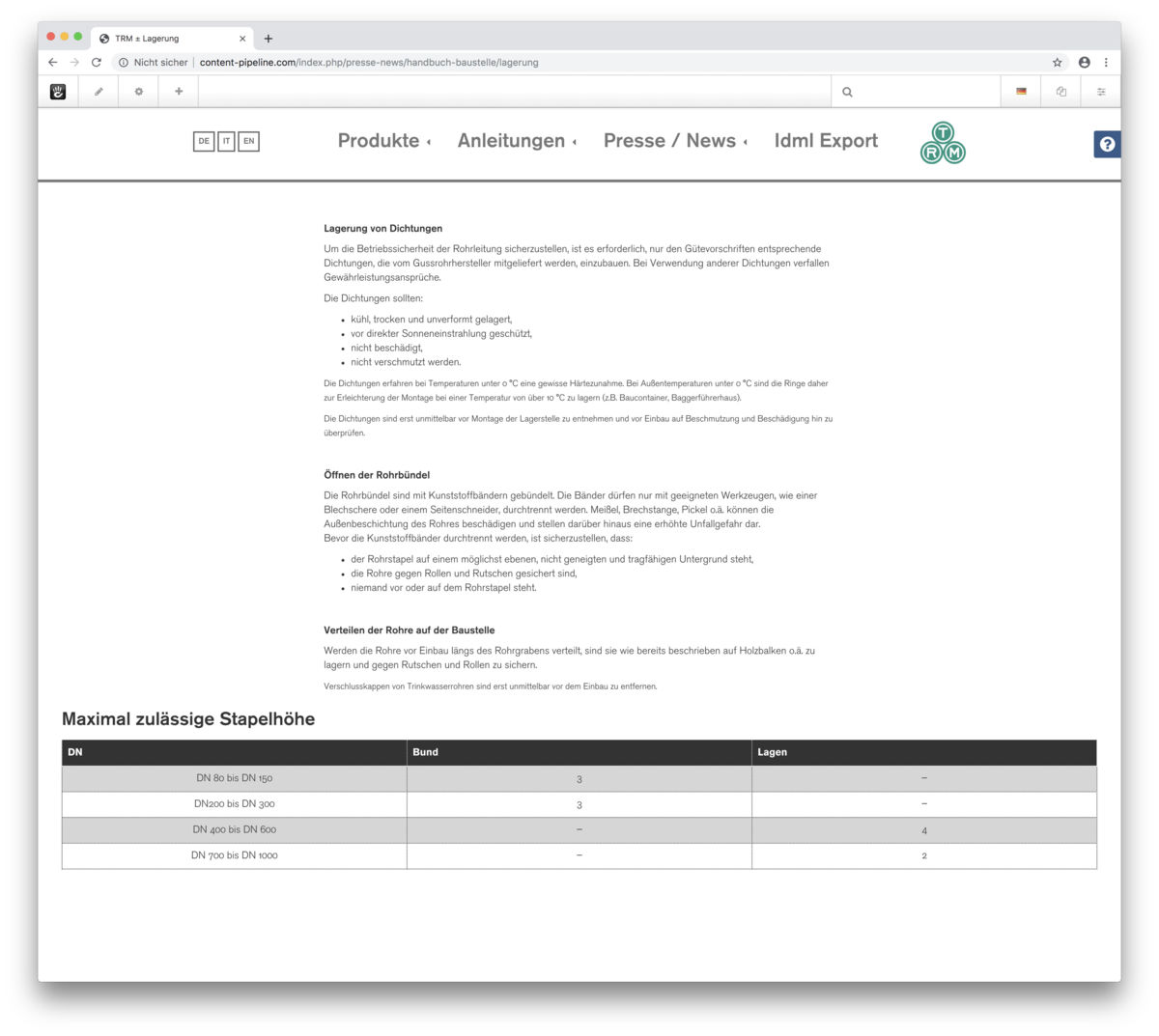Open page settings gear icon

139,92
